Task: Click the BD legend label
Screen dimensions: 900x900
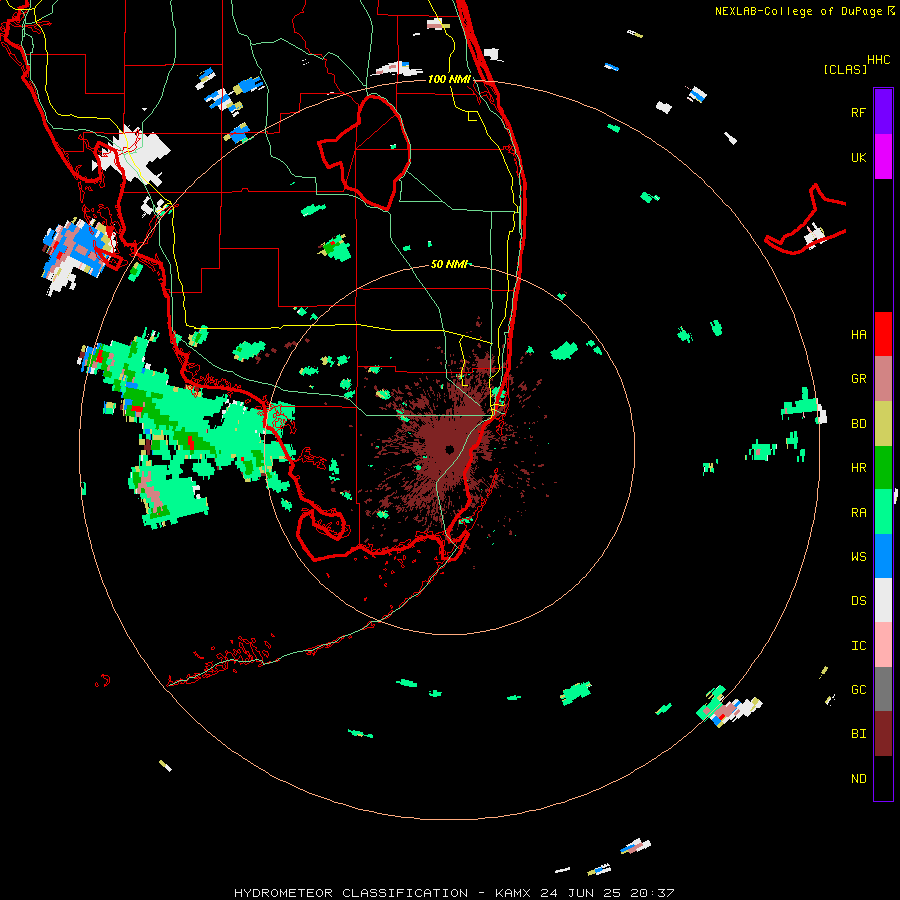Action: pyautogui.click(x=858, y=424)
